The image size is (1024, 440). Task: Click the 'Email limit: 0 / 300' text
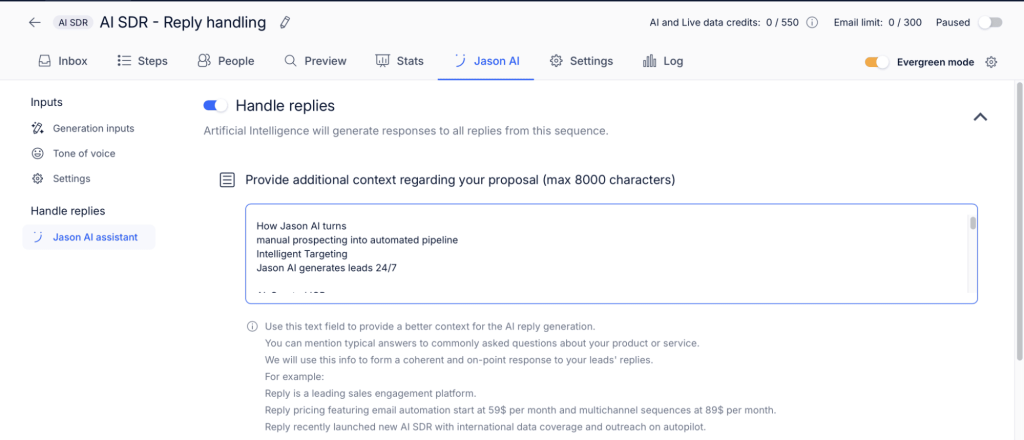click(878, 22)
